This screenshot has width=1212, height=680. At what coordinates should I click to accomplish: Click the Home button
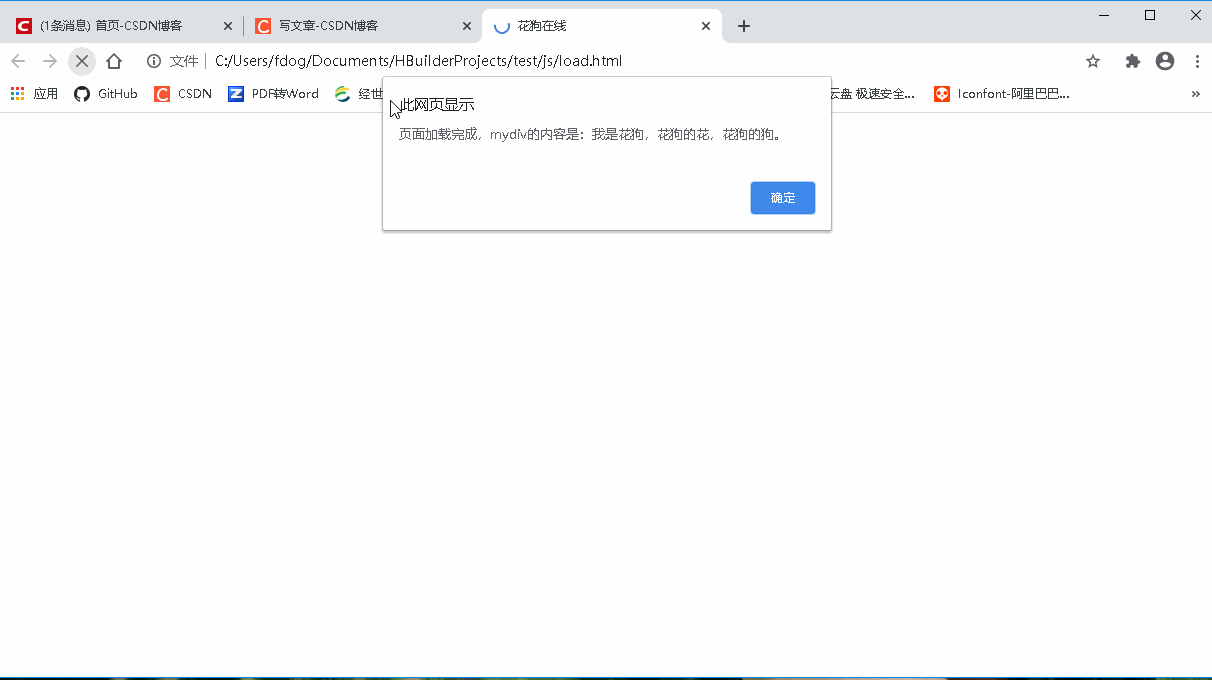(x=114, y=60)
